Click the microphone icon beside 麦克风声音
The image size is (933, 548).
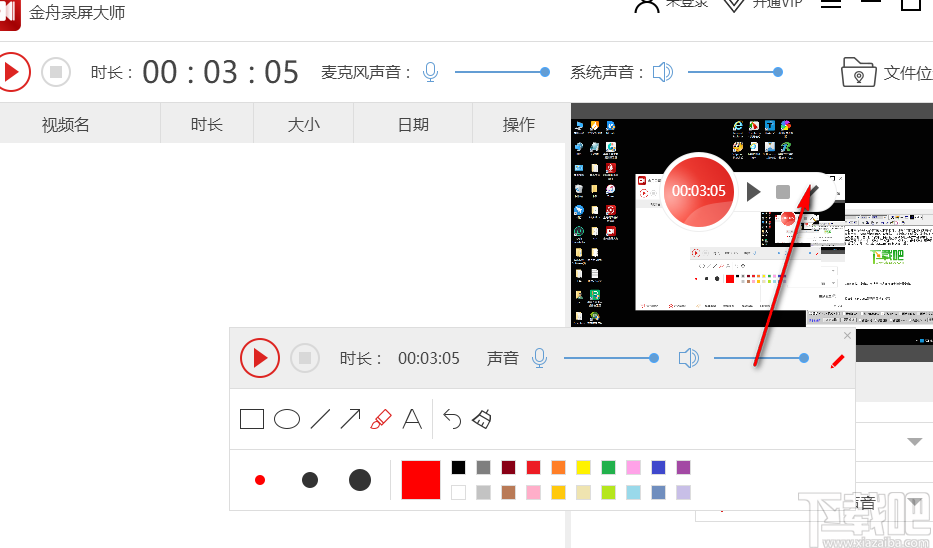430,72
